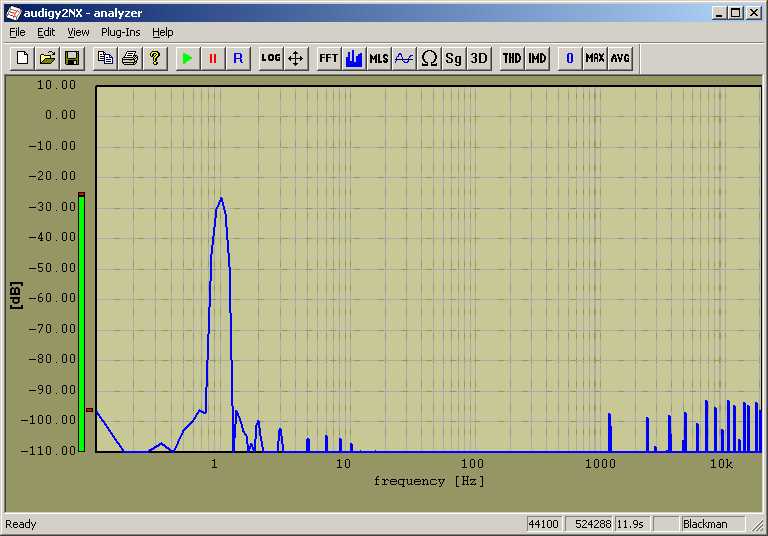
Task: Toggle the LOG frequency scale button
Action: click(271, 58)
